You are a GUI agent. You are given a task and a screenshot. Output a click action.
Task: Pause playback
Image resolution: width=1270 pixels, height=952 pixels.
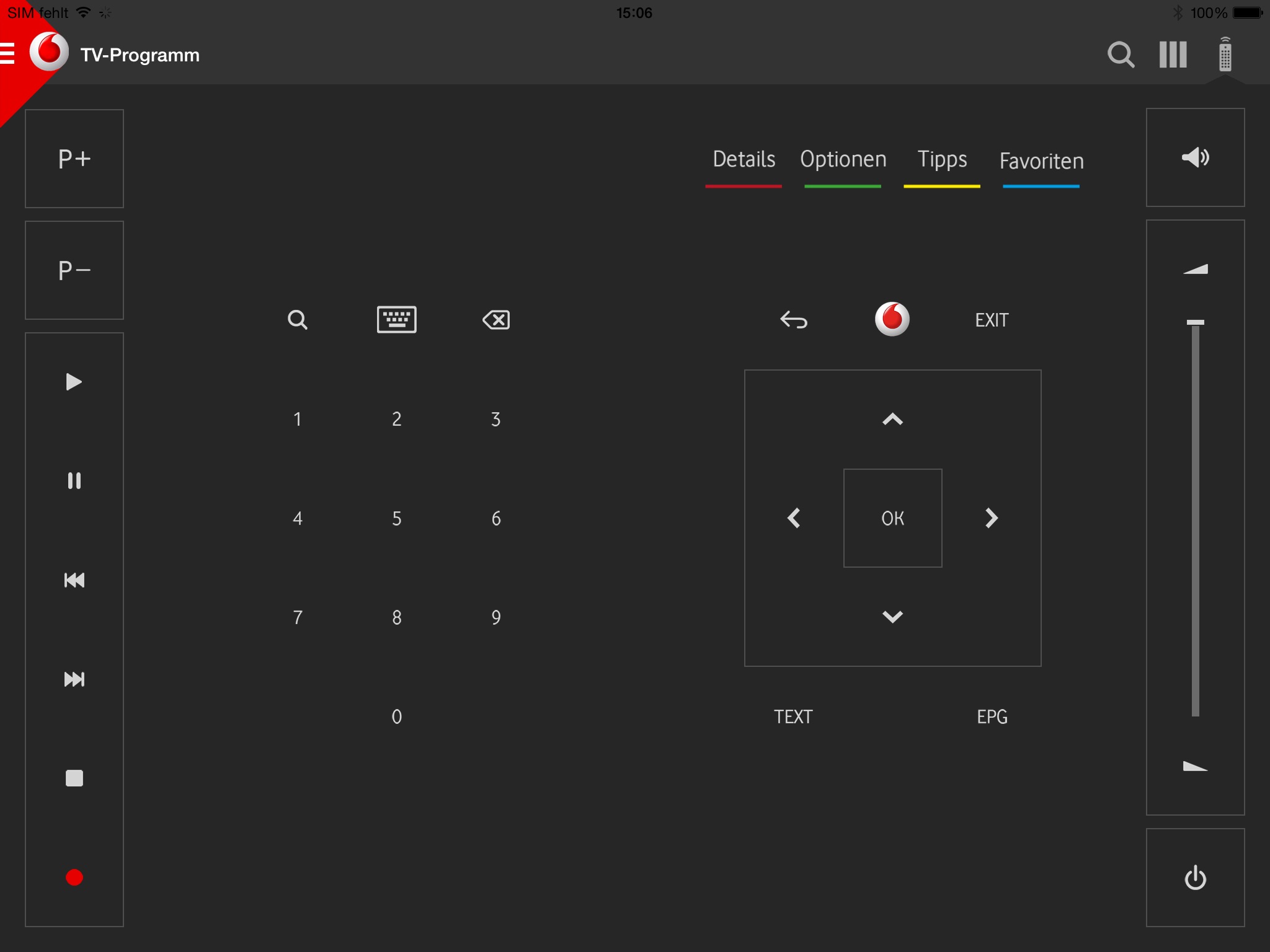pyautogui.click(x=74, y=481)
